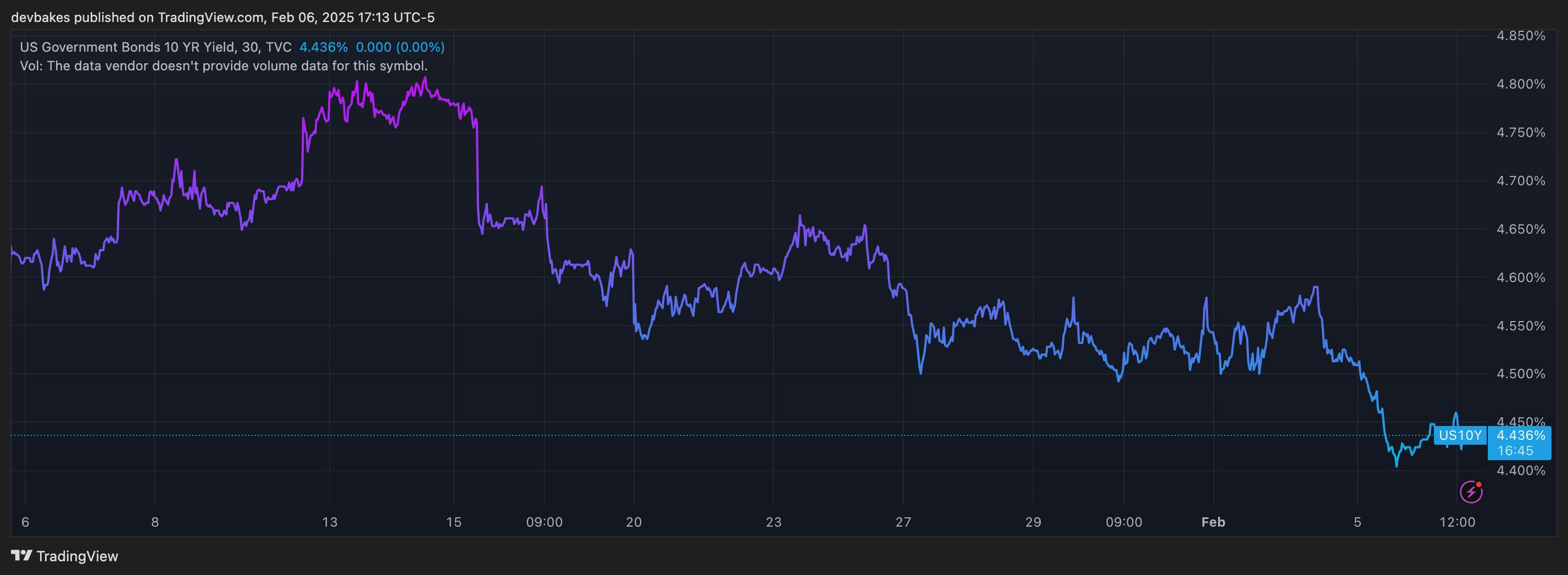Image resolution: width=1568 pixels, height=575 pixels.
Task: Click the 4.700% price axis label
Action: coord(1521,181)
